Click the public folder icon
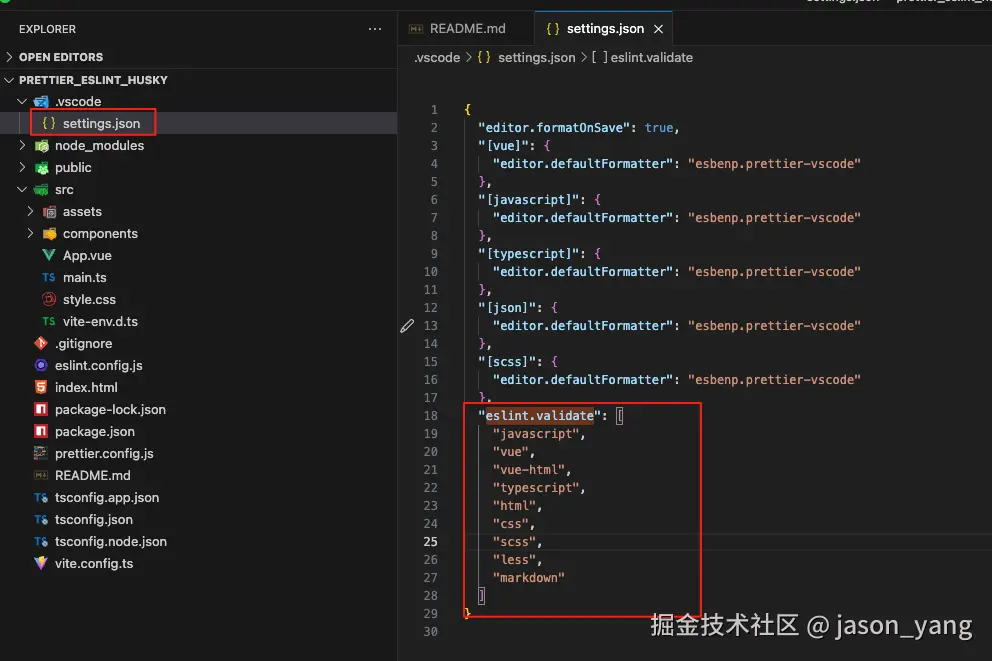The height and width of the screenshot is (661, 992). [x=41, y=168]
